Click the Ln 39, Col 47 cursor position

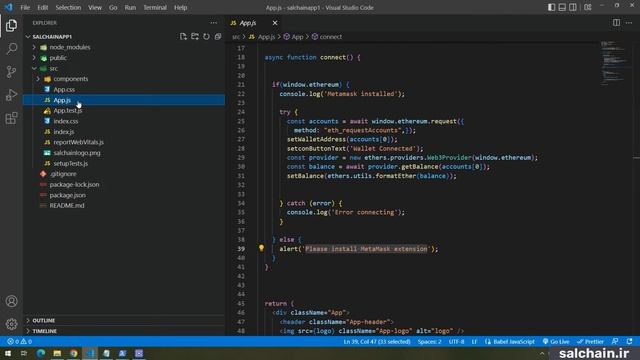377,342
